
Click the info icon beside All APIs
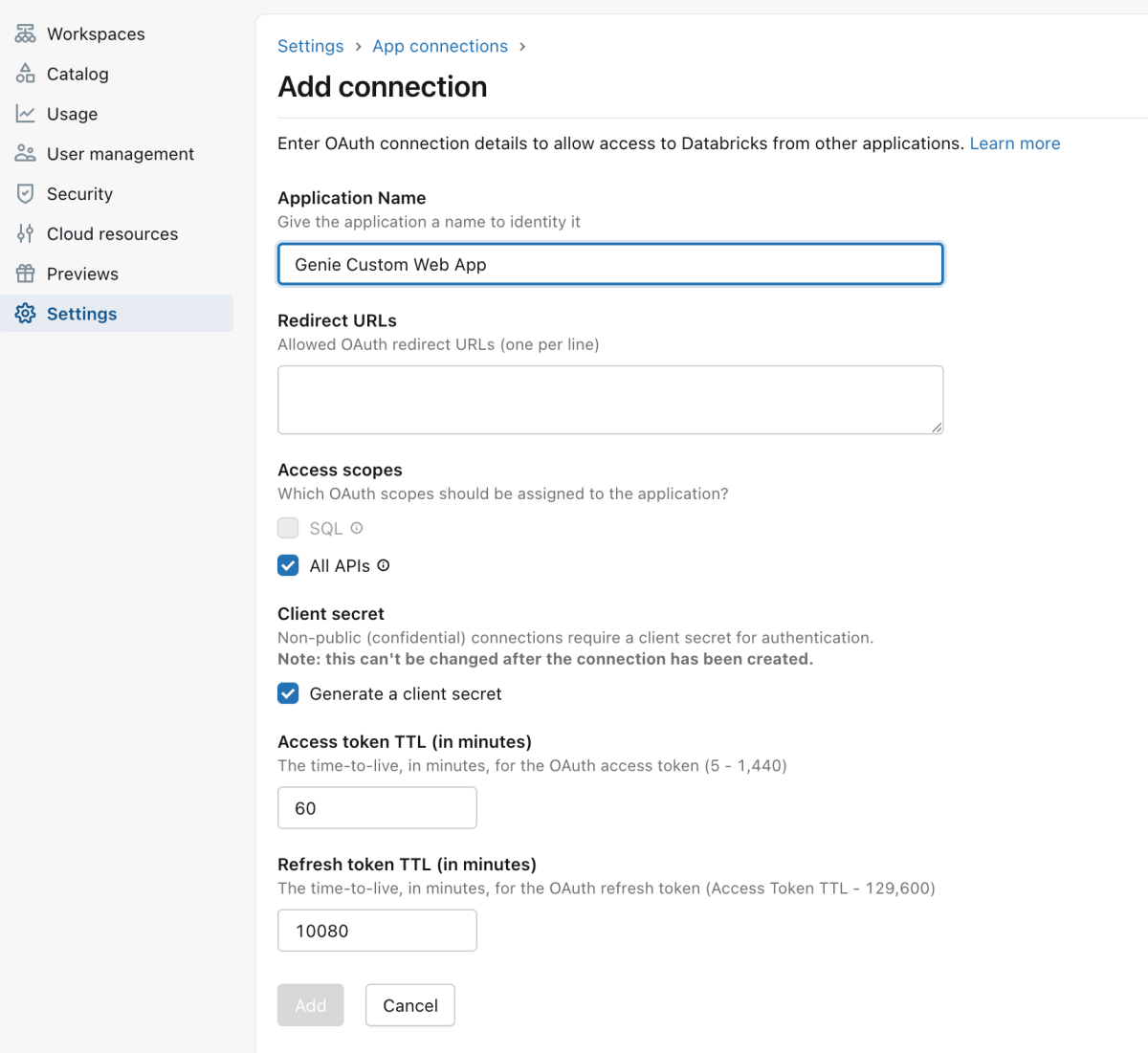pos(383,565)
